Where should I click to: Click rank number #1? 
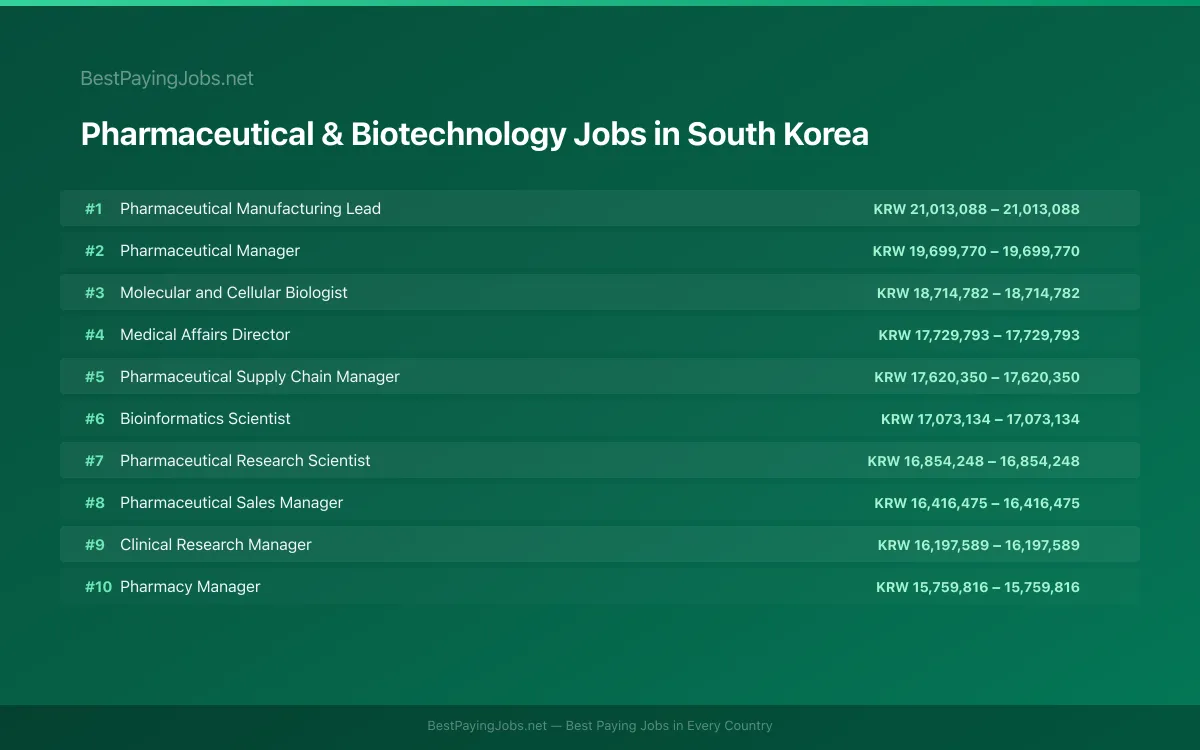pyautogui.click(x=94, y=209)
